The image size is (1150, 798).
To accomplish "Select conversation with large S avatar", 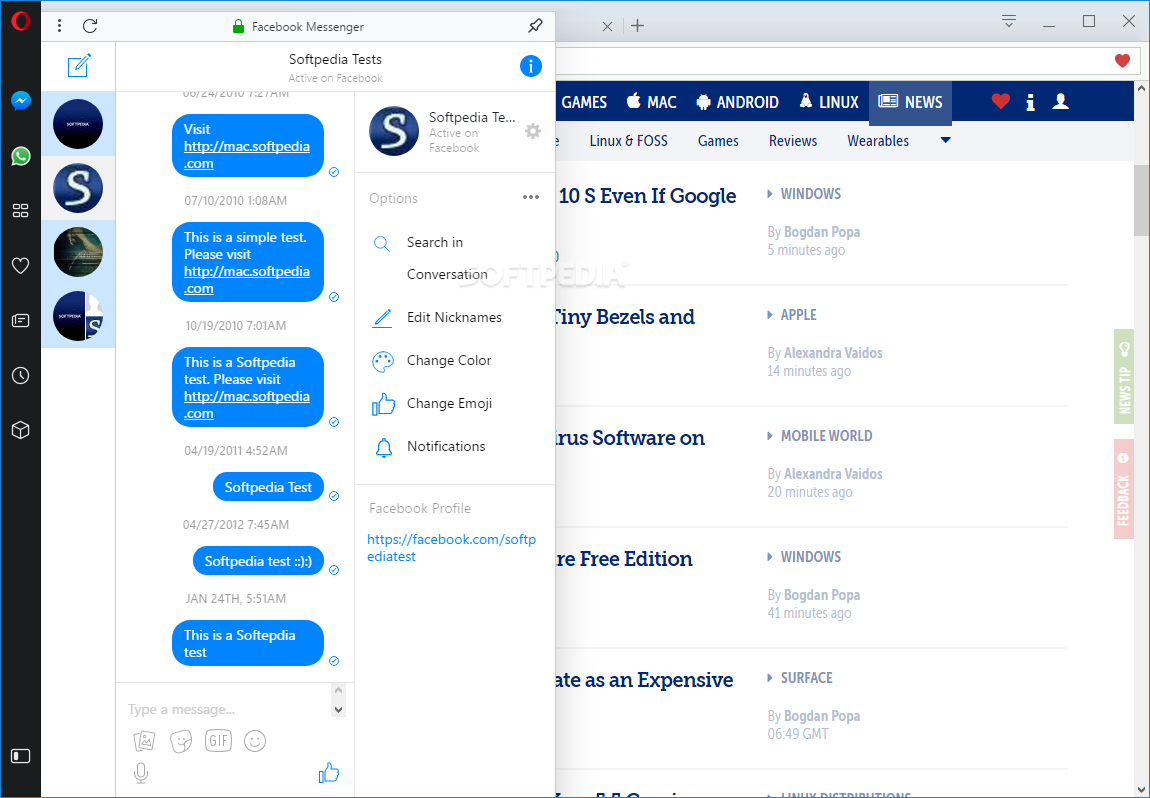I will (78, 188).
